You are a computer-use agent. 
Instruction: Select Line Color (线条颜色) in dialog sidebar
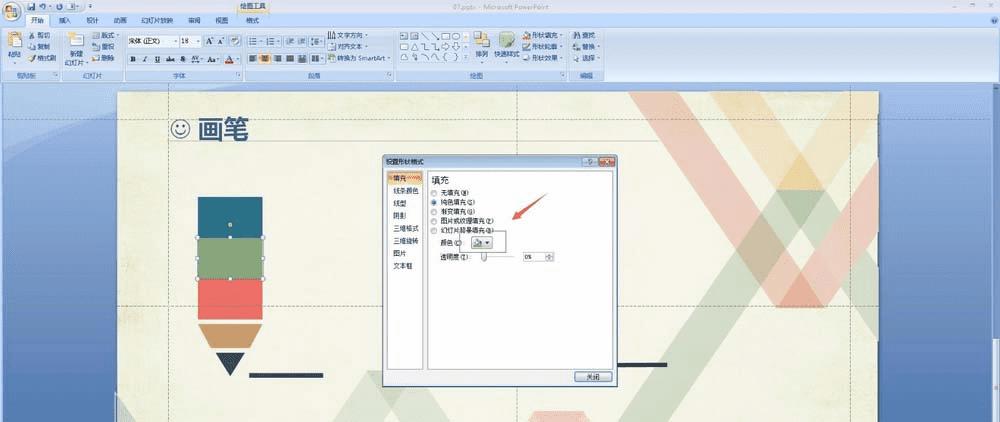point(406,191)
